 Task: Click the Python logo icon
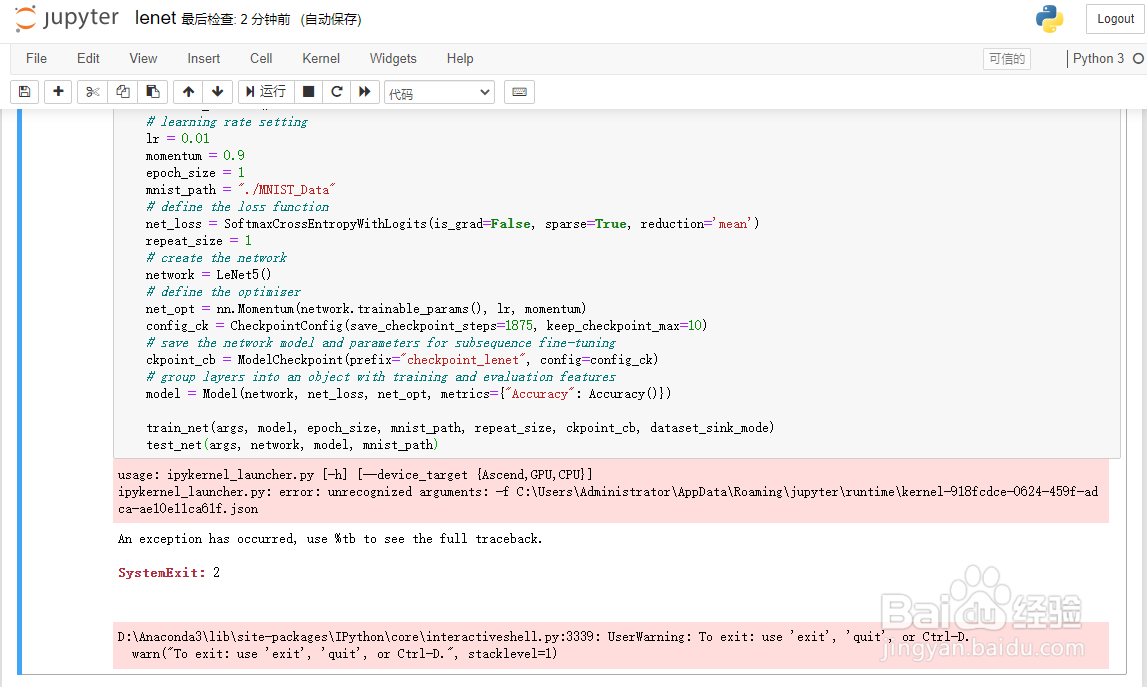click(x=1050, y=19)
